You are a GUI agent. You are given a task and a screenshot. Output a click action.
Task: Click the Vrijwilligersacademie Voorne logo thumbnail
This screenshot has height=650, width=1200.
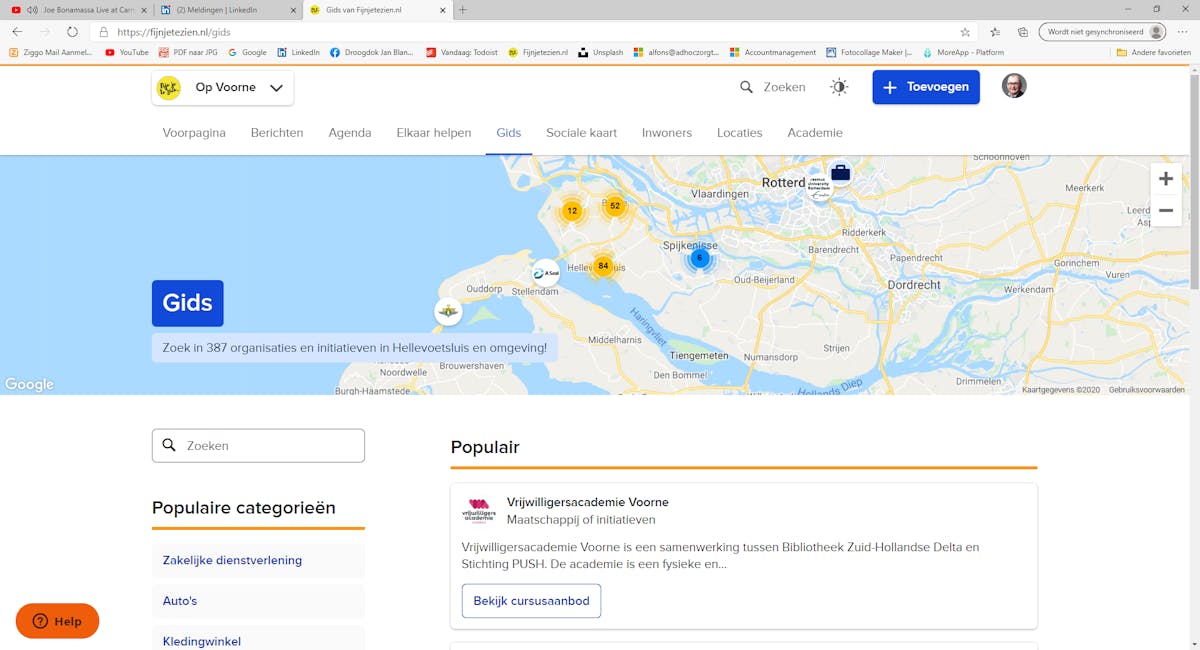479,510
